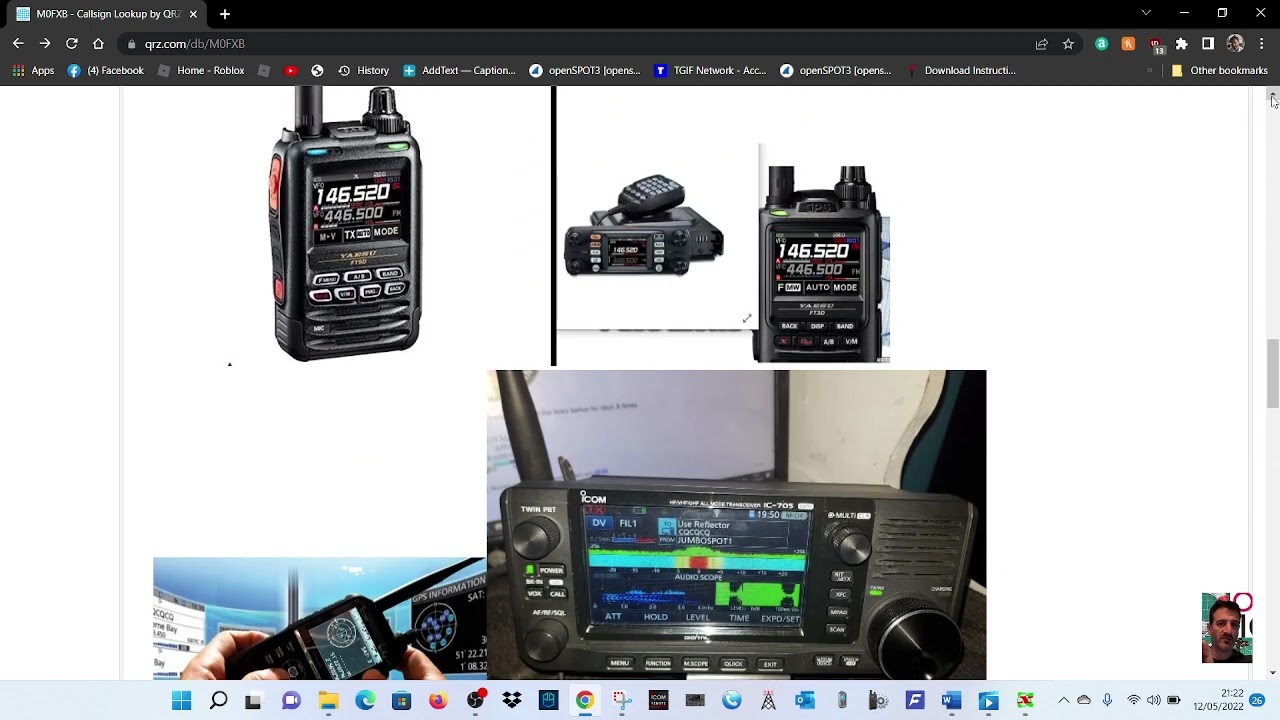This screenshot has width=1280, height=720.
Task: Open the Wi-Fi network settings
Action: 1133,701
